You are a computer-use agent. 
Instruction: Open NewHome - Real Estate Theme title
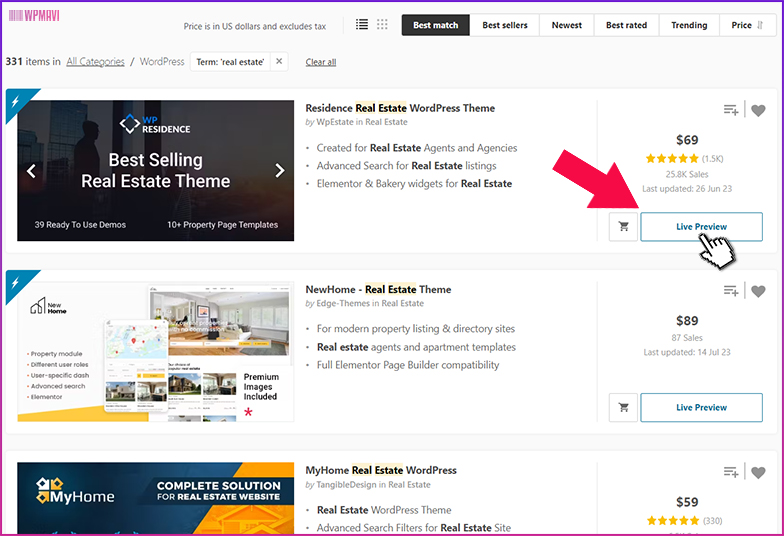click(378, 290)
